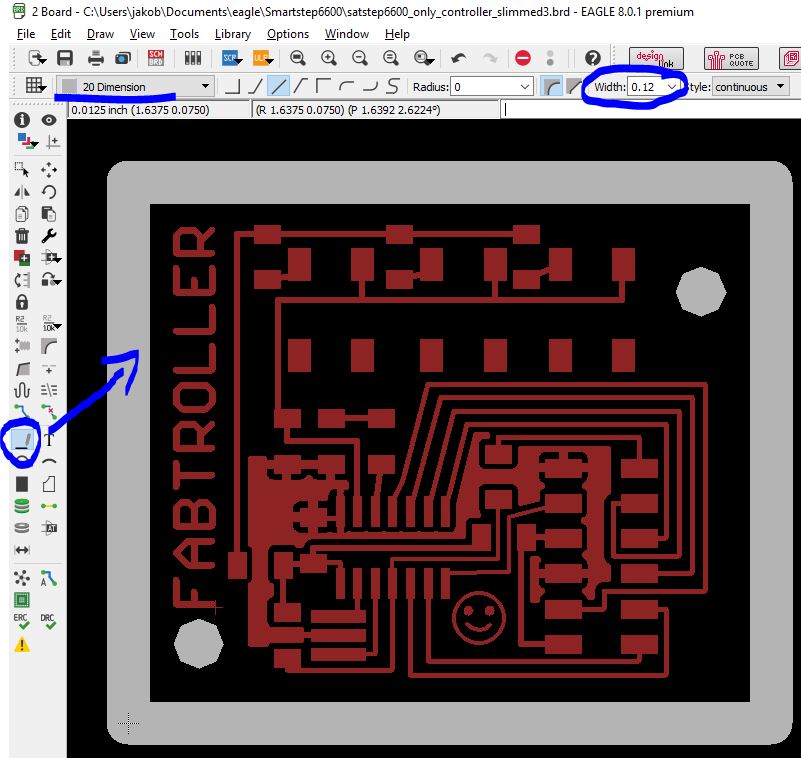Select the Rectangle tool
The image size is (801, 758).
click(x=21, y=484)
